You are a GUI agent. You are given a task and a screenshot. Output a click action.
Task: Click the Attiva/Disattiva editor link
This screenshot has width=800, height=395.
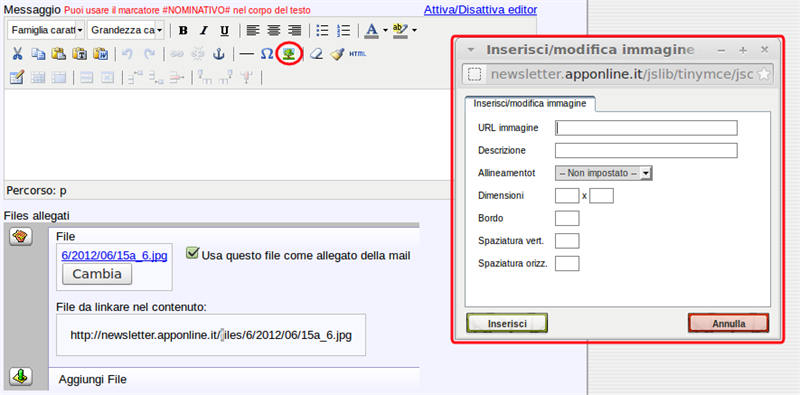pyautogui.click(x=480, y=10)
